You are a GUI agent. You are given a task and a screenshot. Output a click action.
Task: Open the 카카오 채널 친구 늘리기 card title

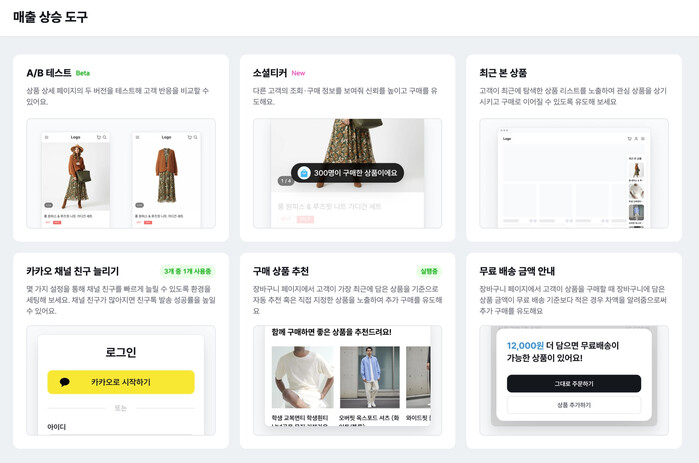73,271
